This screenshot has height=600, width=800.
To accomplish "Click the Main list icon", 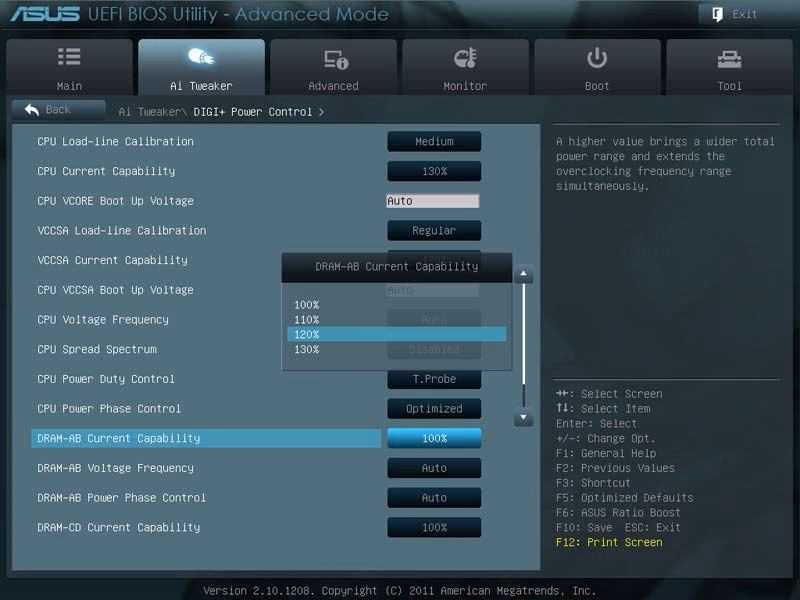I will pyautogui.click(x=69, y=57).
